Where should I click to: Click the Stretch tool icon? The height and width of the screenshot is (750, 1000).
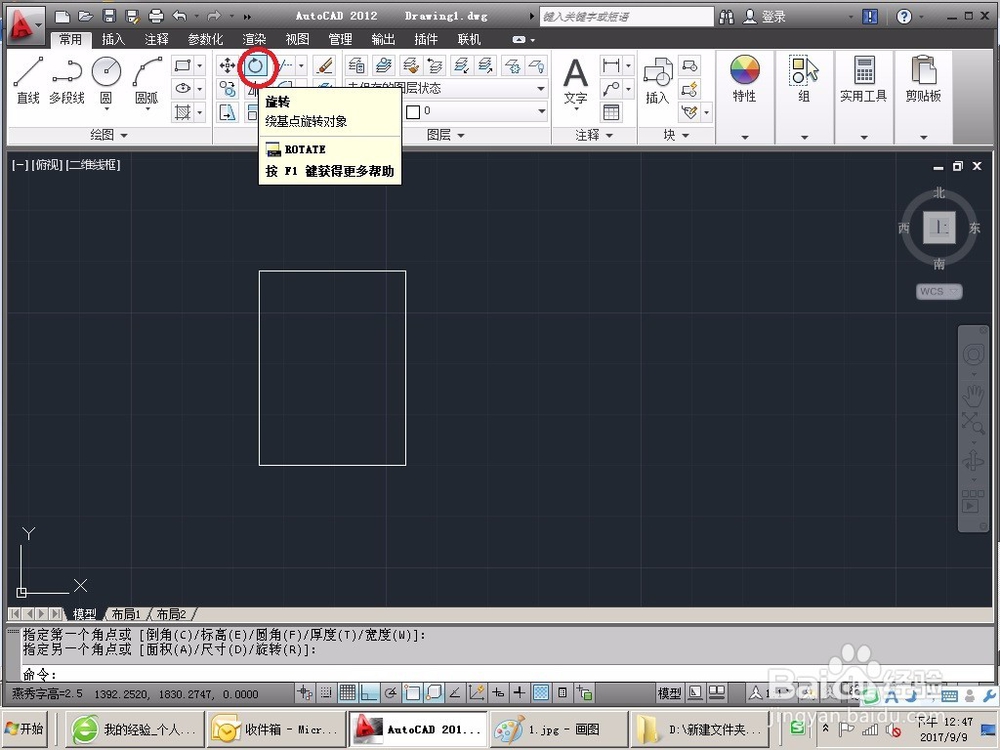tap(227, 112)
